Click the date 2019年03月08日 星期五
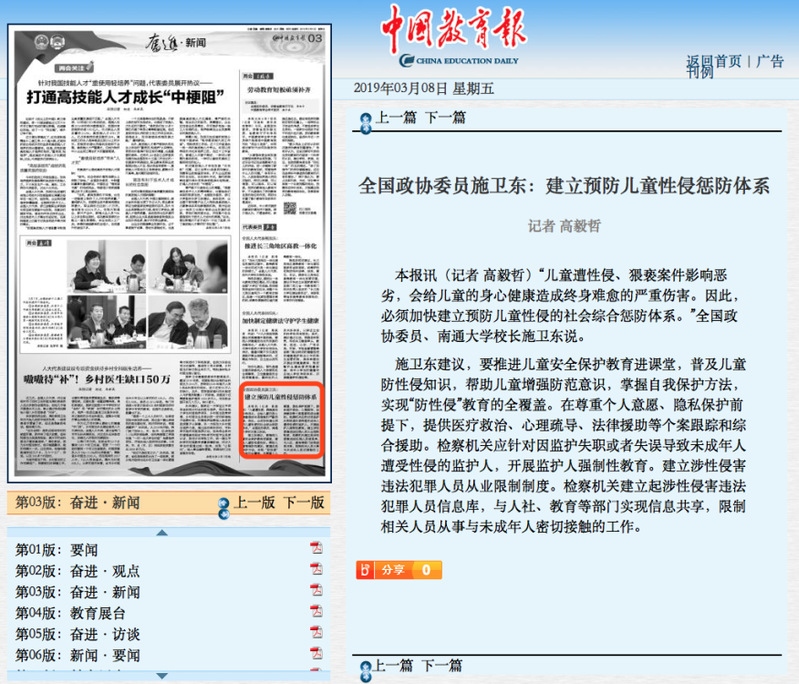This screenshot has height=684, width=799. tap(423, 88)
